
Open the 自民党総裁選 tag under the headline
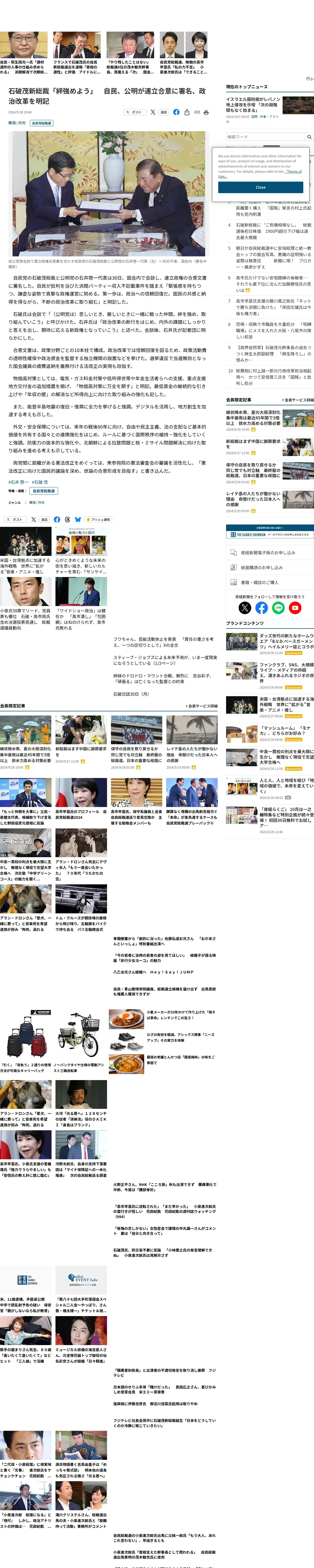click(41, 123)
